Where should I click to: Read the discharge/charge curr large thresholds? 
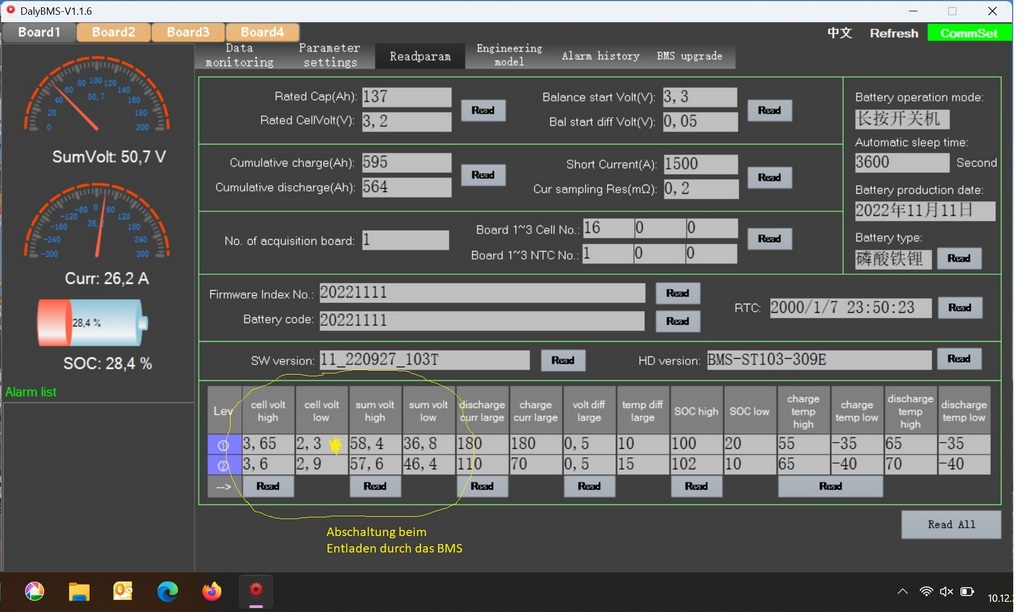pos(482,487)
